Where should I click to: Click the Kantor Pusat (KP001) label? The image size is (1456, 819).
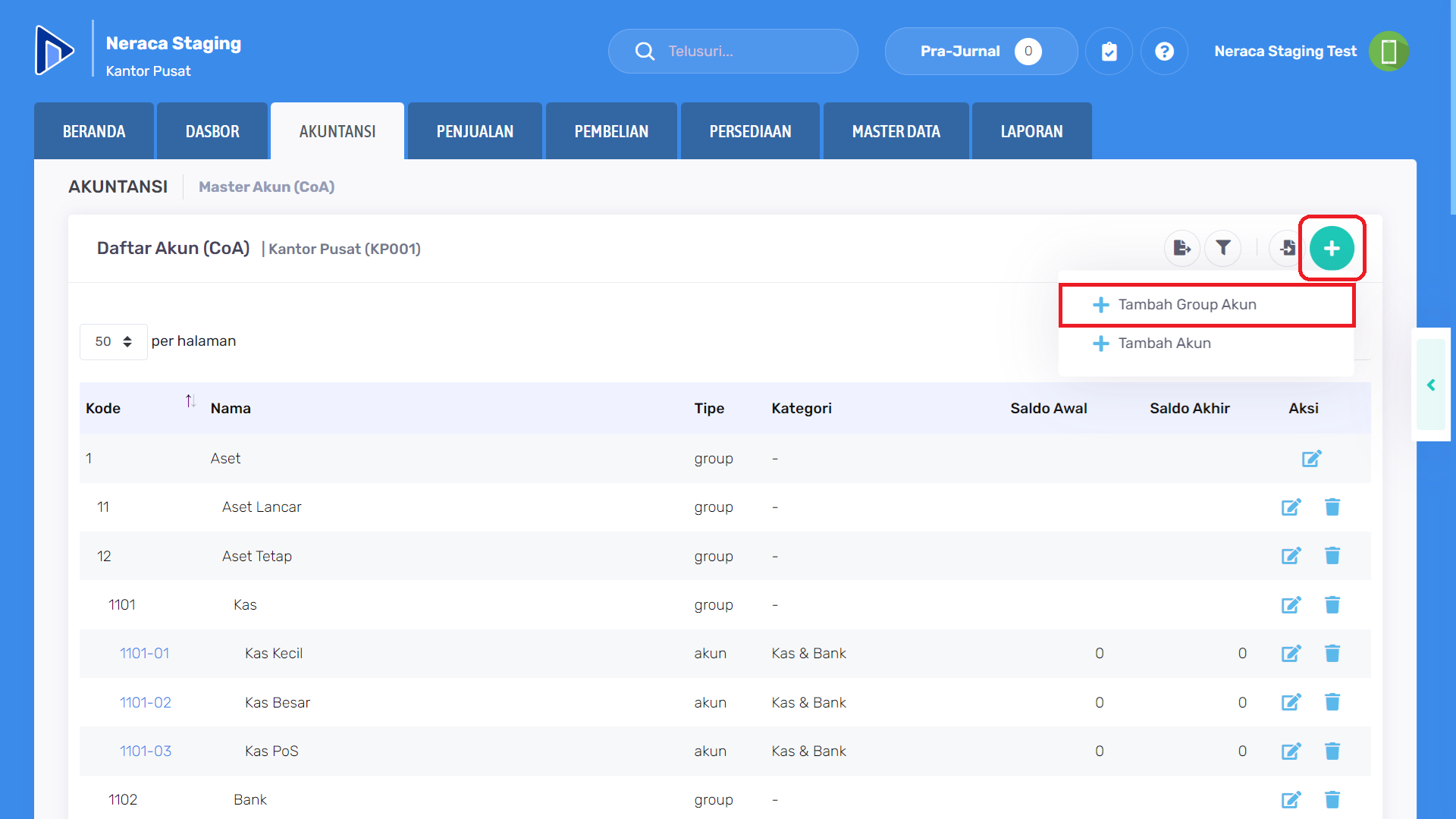click(344, 249)
